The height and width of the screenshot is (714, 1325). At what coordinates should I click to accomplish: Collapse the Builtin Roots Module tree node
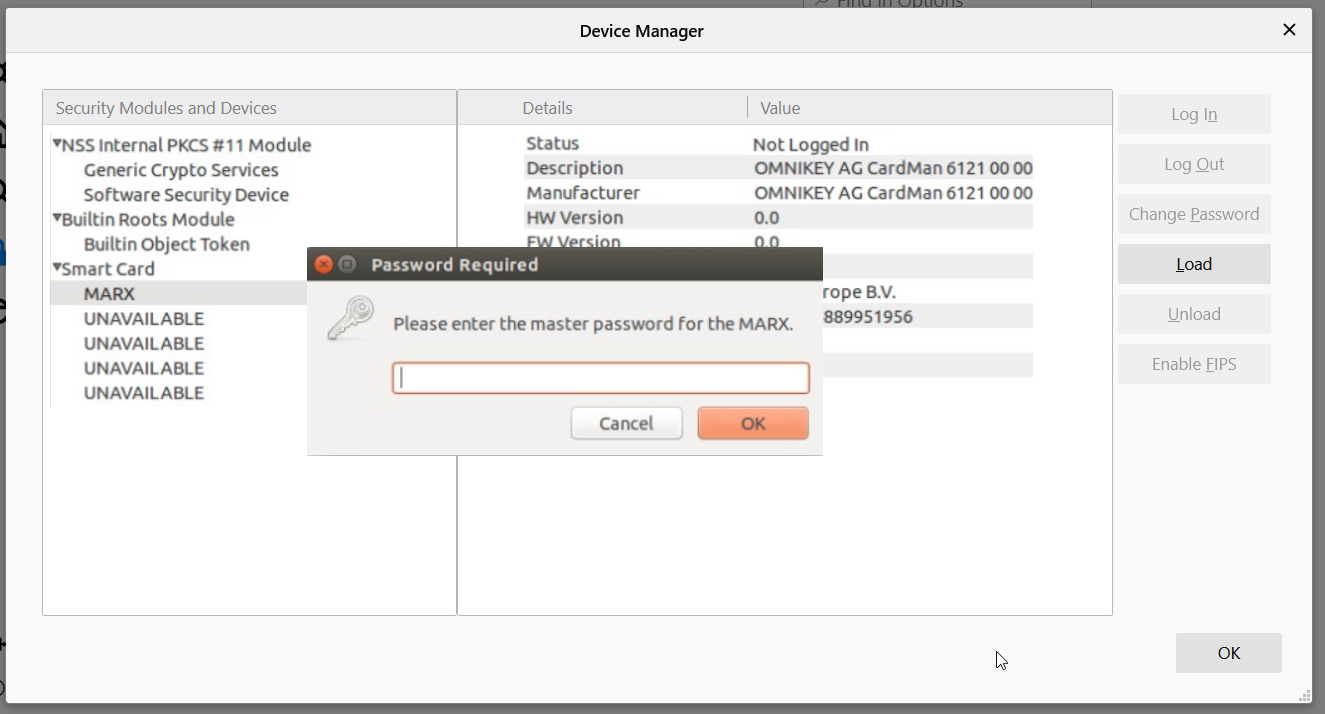click(57, 218)
